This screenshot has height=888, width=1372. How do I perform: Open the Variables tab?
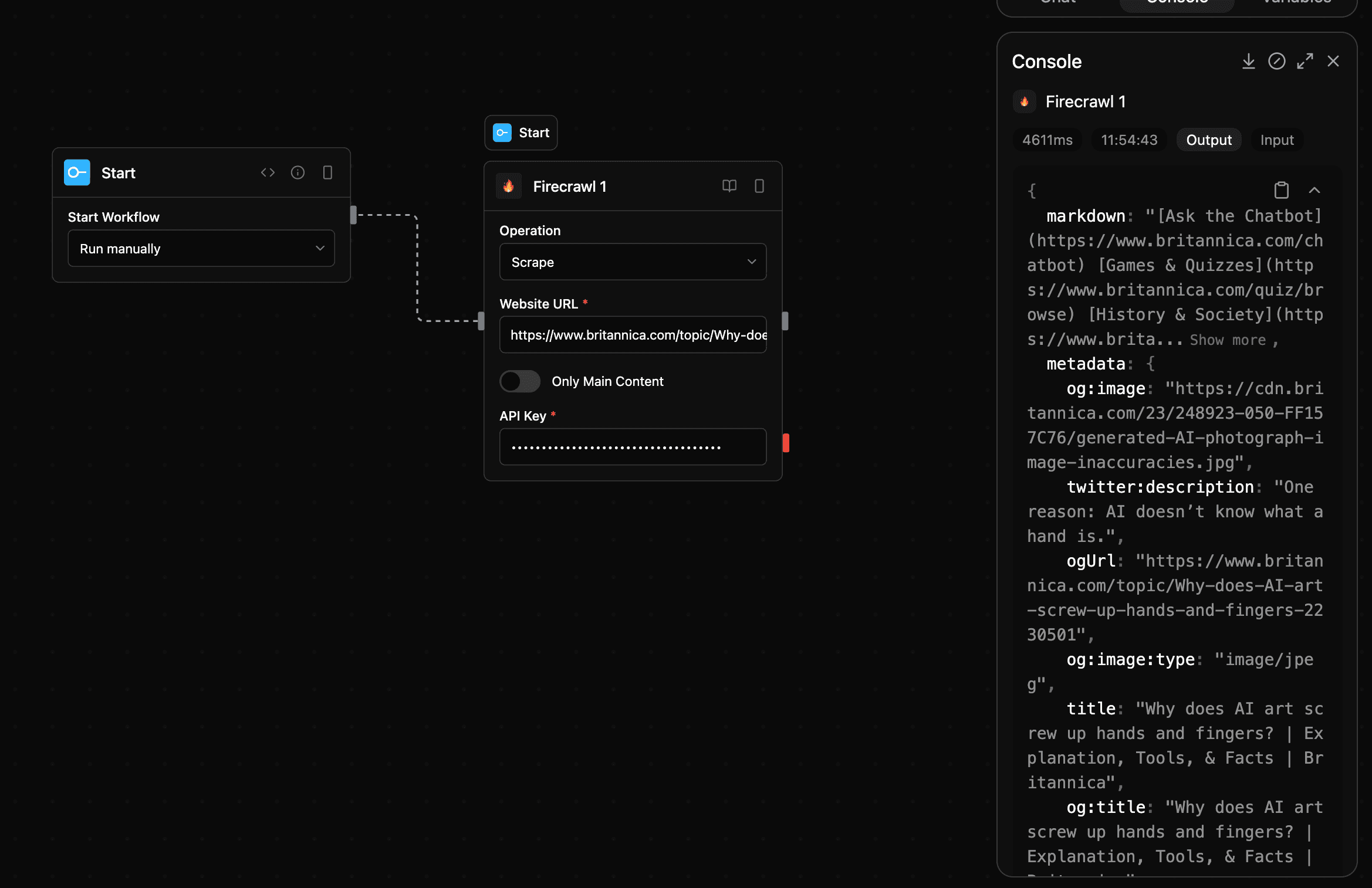click(1296, 3)
